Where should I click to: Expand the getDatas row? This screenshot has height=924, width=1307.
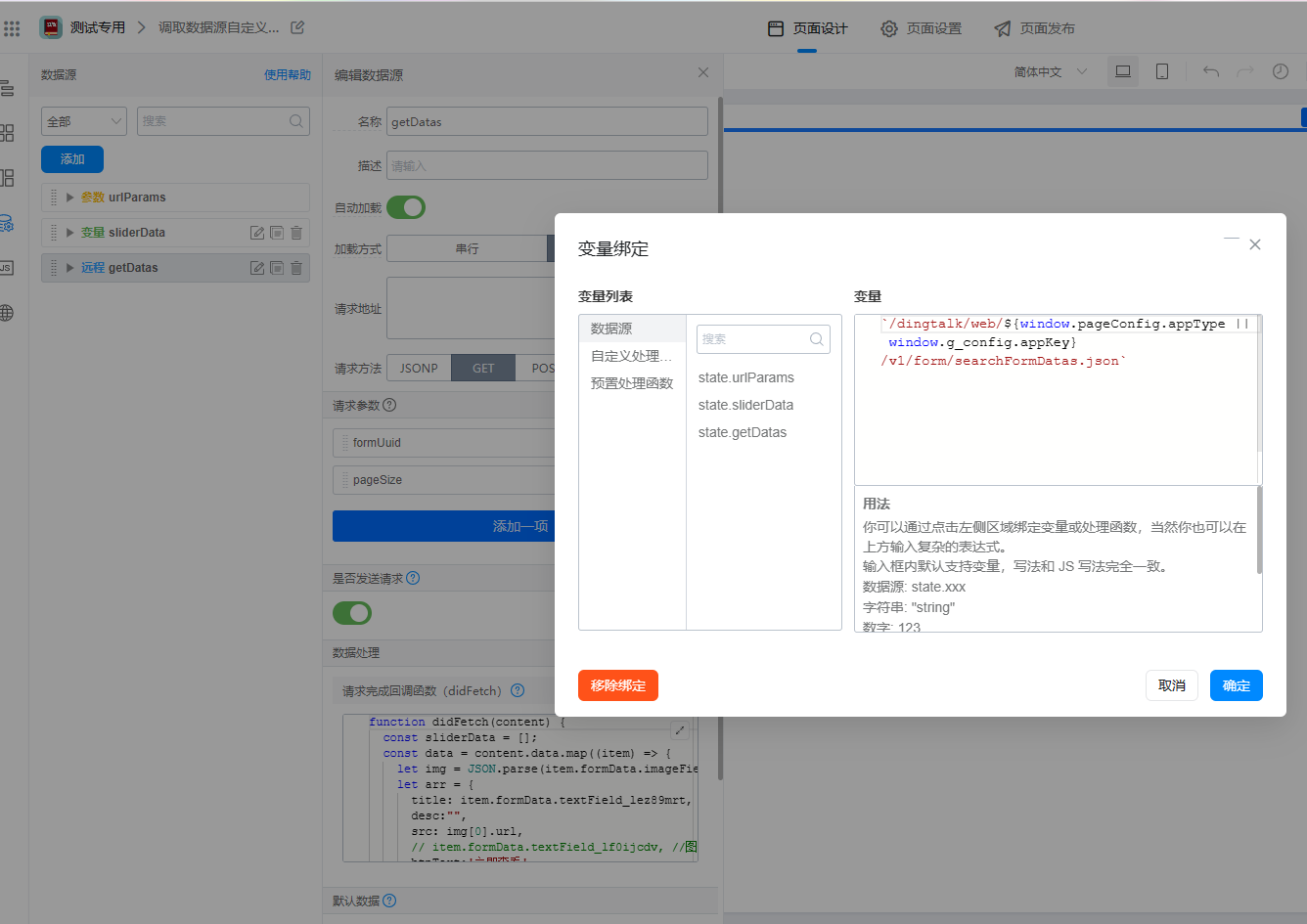click(69, 268)
